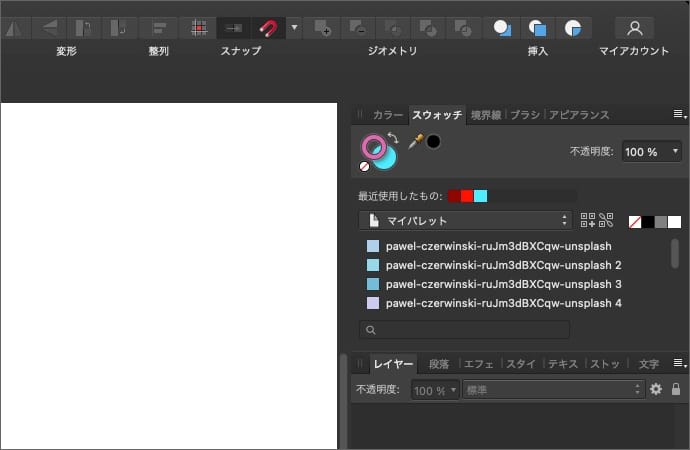
Task: Pick the red recently used color
Action: (467, 196)
